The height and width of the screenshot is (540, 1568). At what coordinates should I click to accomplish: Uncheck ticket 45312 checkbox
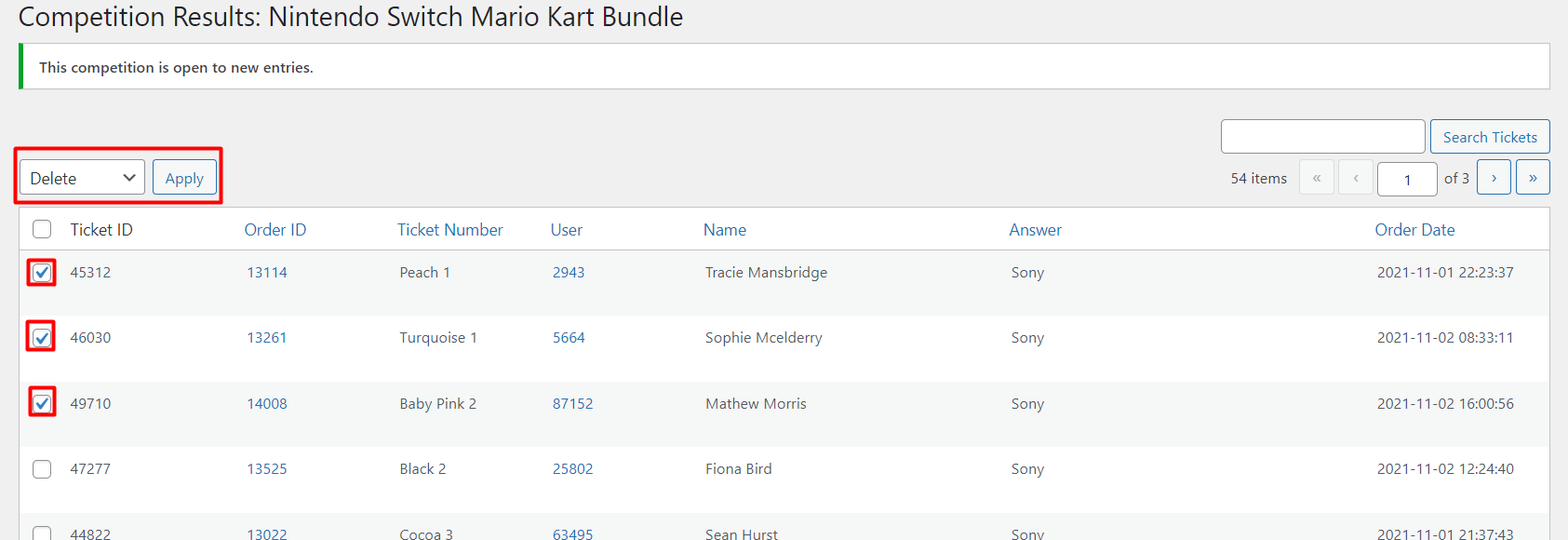coord(42,273)
